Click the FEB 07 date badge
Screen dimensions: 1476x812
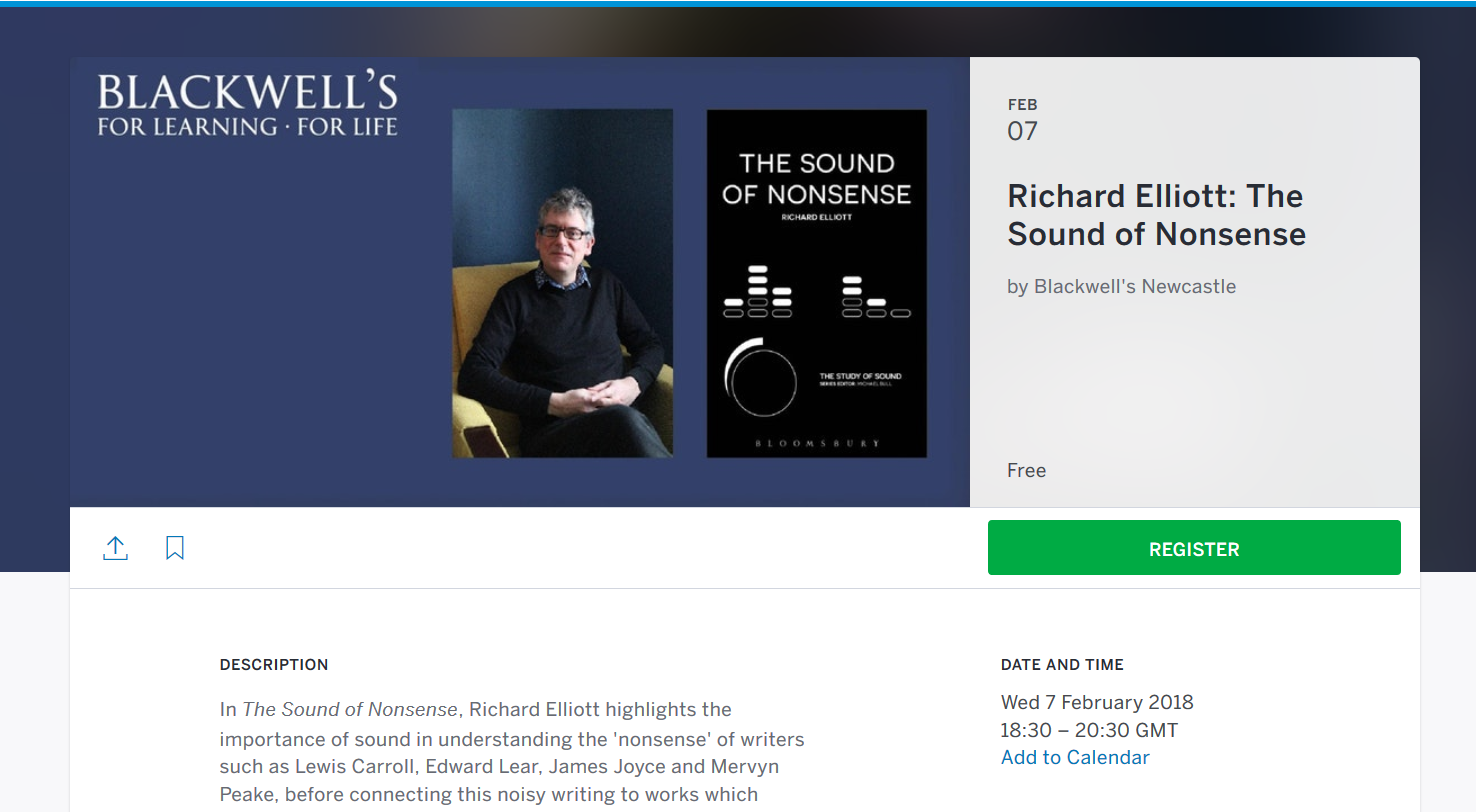pyautogui.click(x=1022, y=120)
